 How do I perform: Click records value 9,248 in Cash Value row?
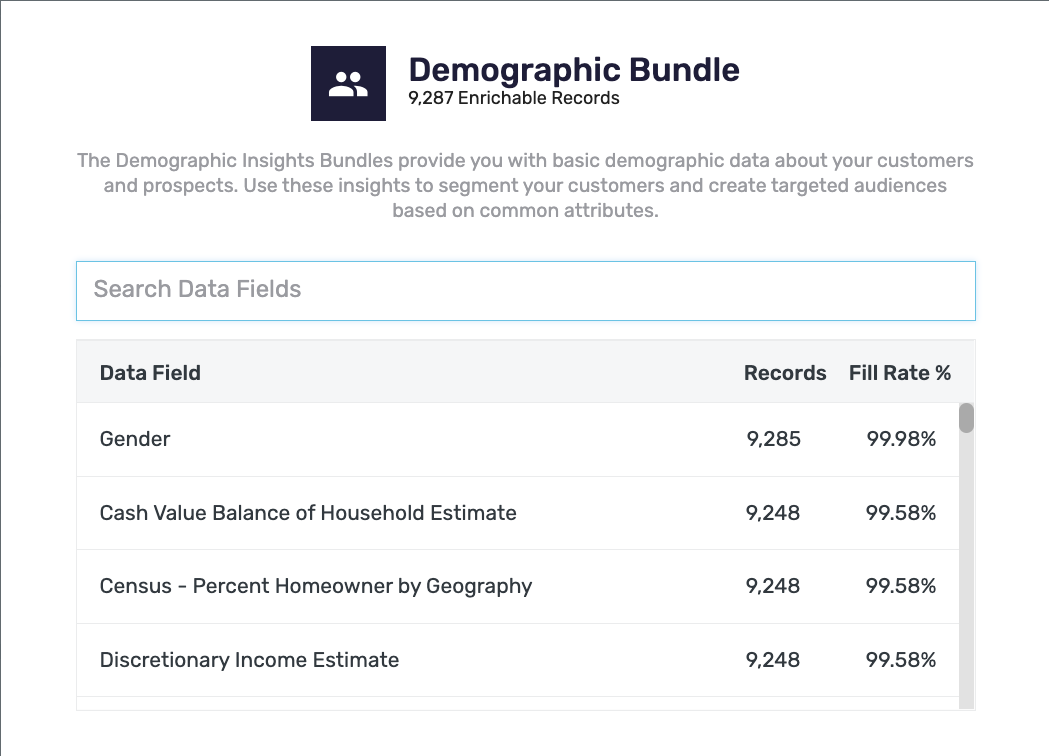point(773,513)
